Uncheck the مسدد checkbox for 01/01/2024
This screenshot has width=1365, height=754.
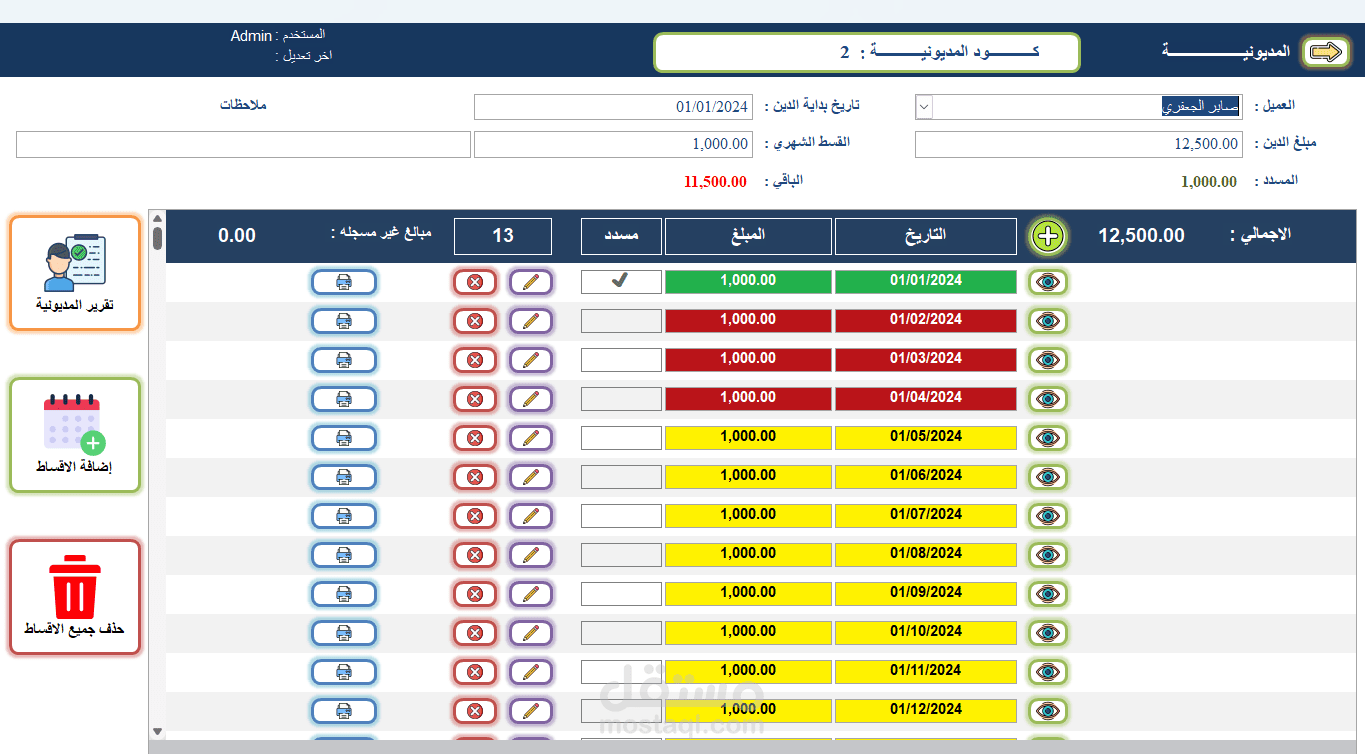click(x=621, y=281)
